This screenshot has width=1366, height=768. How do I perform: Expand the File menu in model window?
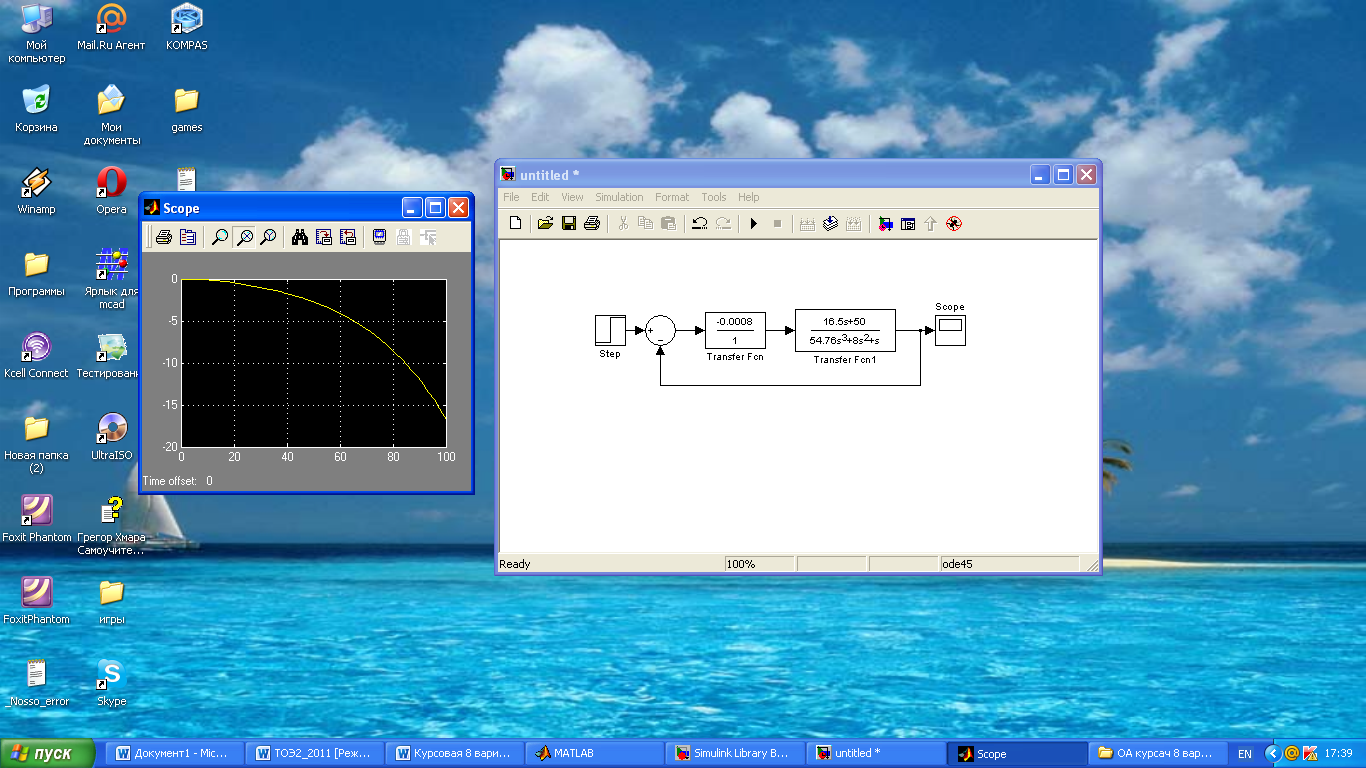[x=511, y=197]
